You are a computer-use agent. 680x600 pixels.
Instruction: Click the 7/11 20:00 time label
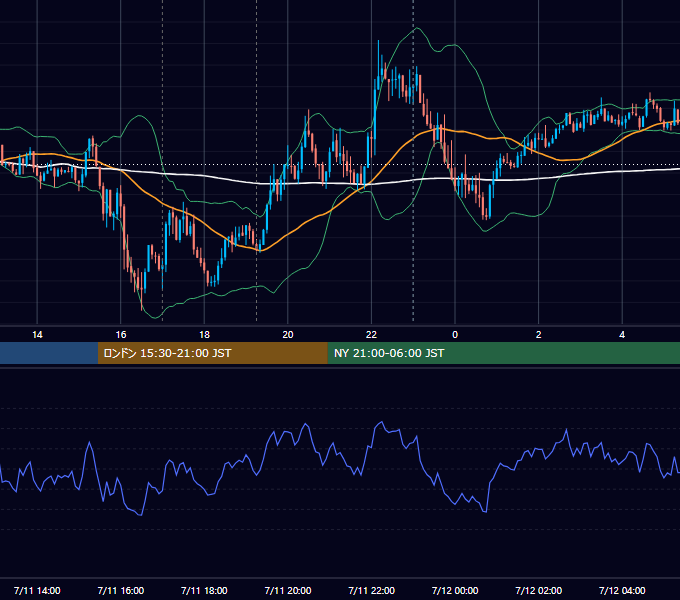pyautogui.click(x=288, y=590)
